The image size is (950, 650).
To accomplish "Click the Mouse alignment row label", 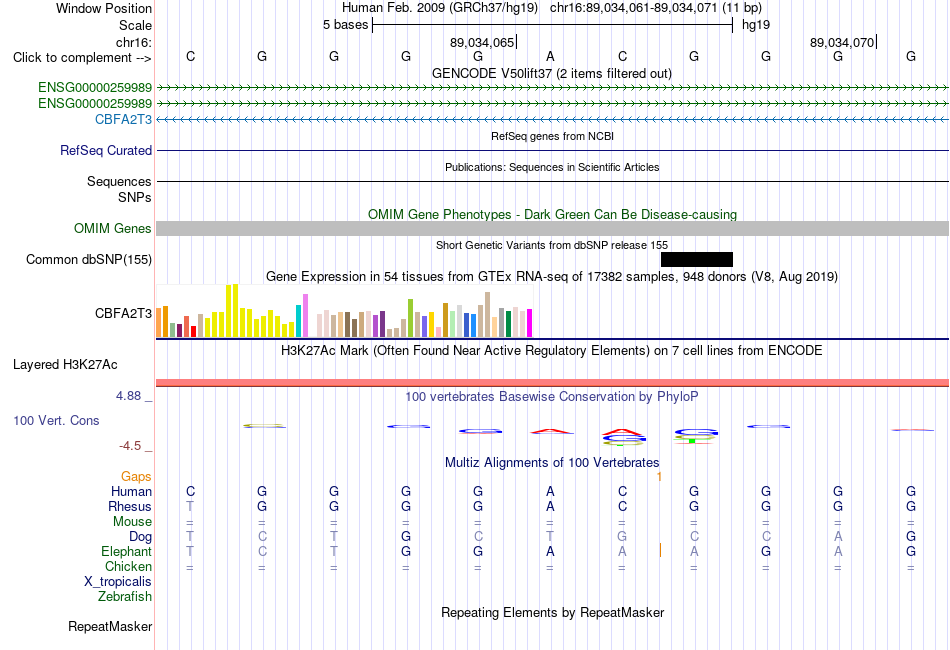I will coord(132,522).
